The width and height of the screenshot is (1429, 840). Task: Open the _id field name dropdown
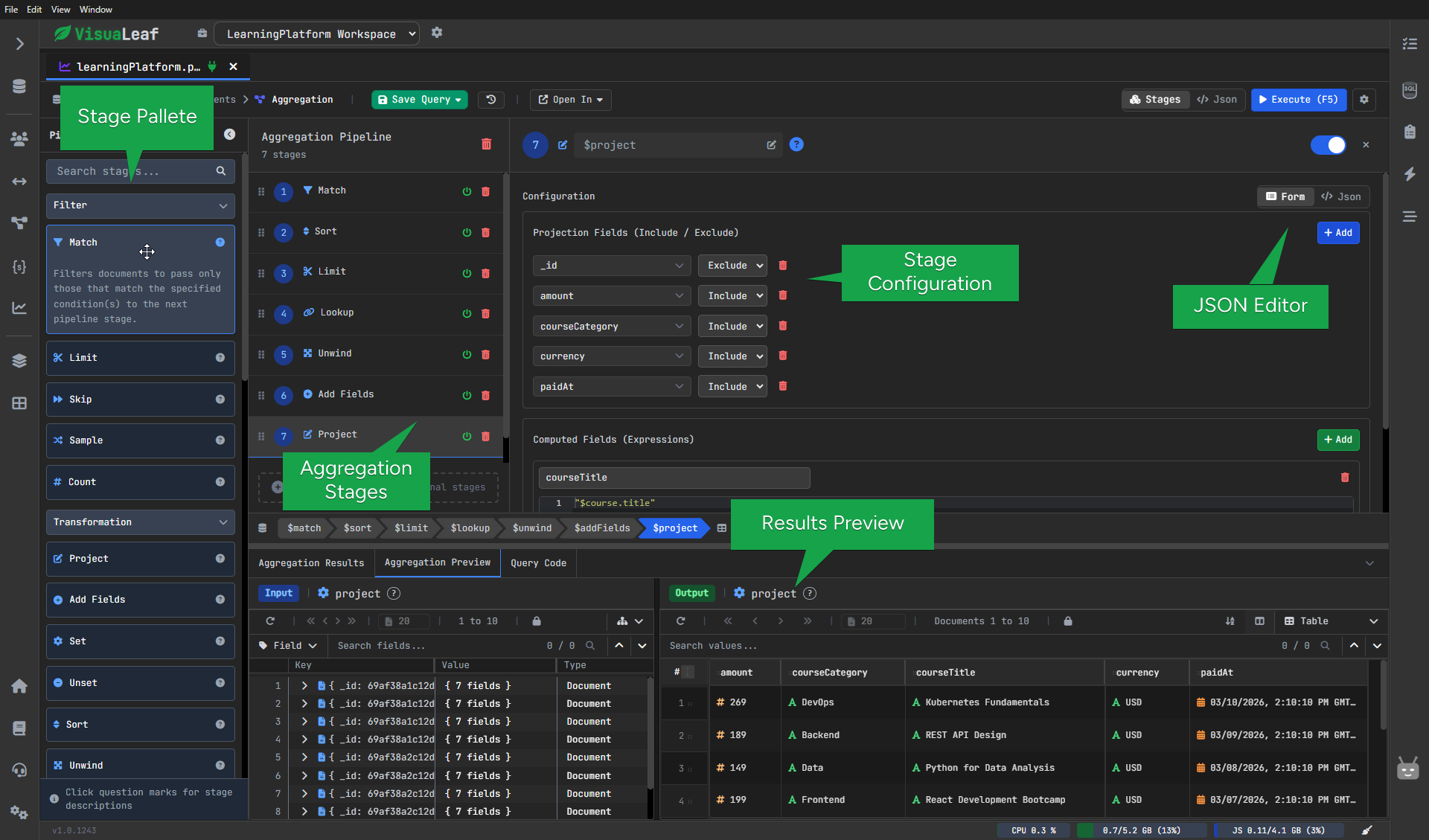(611, 266)
